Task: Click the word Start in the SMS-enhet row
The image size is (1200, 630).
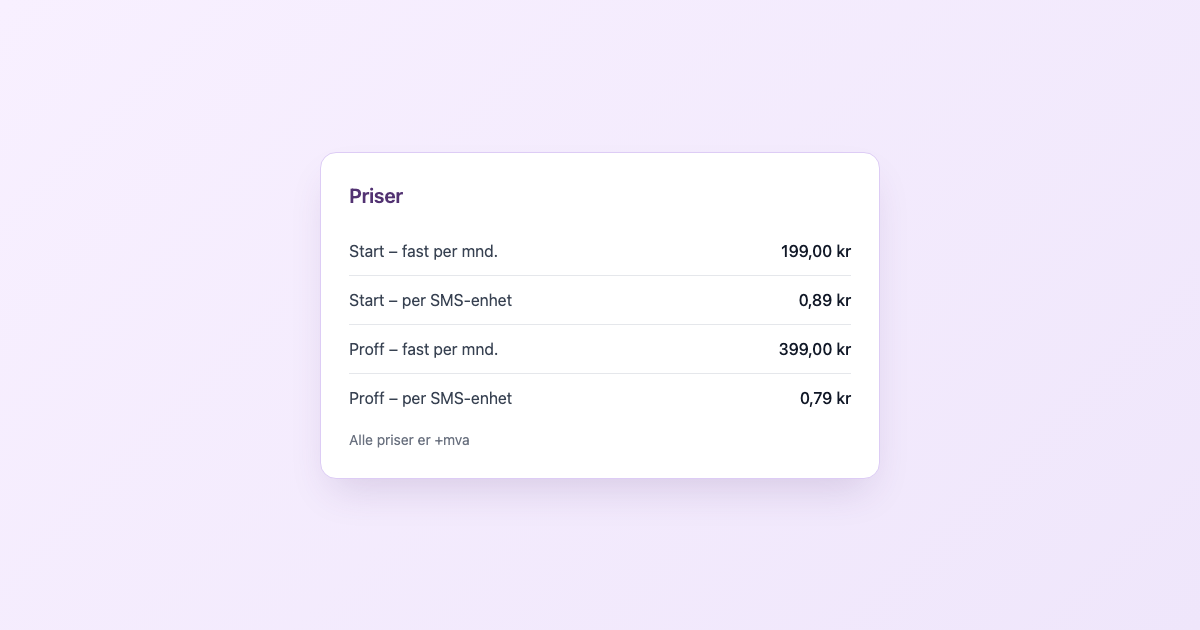Action: click(x=367, y=300)
